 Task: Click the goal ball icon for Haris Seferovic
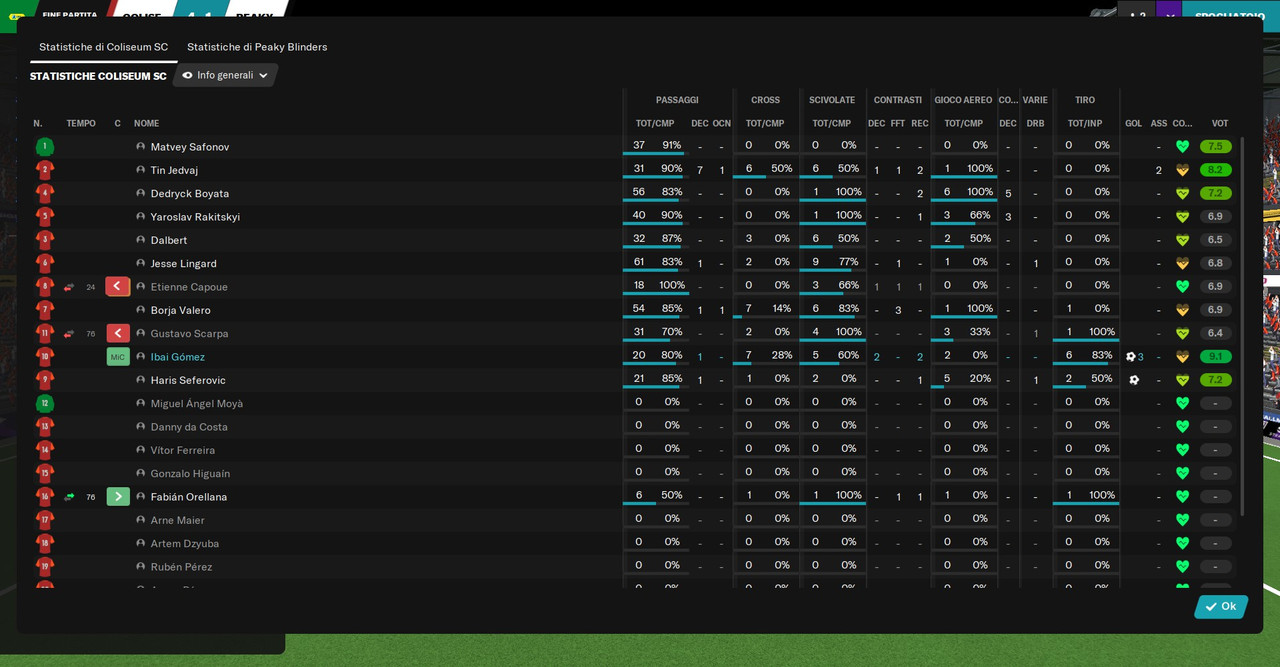[x=1134, y=380]
